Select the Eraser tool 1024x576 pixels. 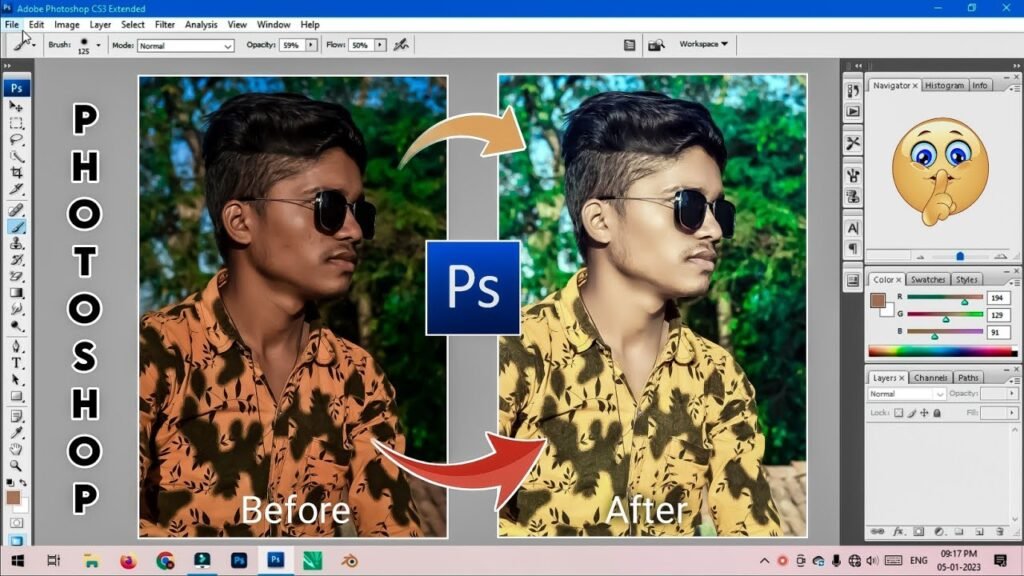tap(16, 276)
